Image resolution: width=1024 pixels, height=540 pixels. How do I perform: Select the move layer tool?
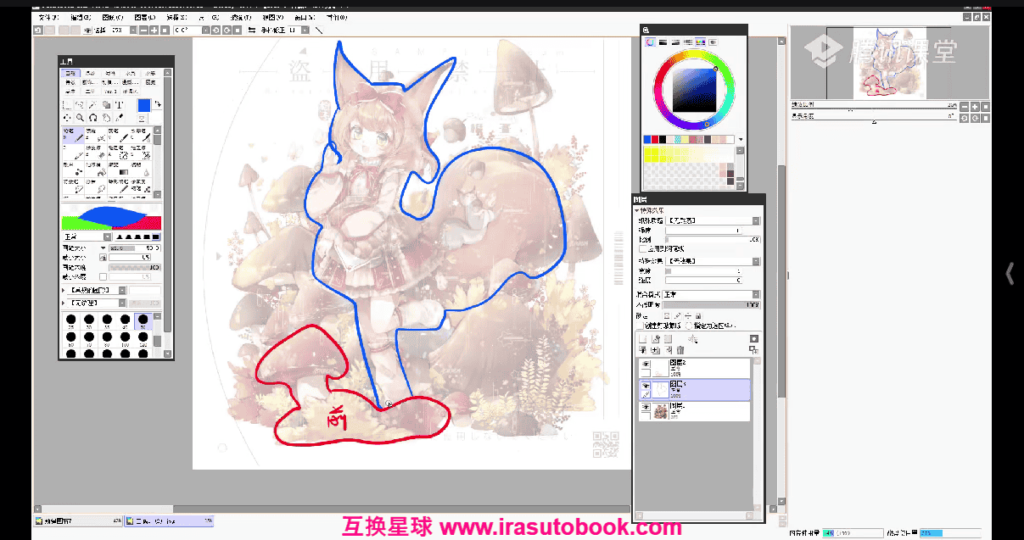coord(65,118)
